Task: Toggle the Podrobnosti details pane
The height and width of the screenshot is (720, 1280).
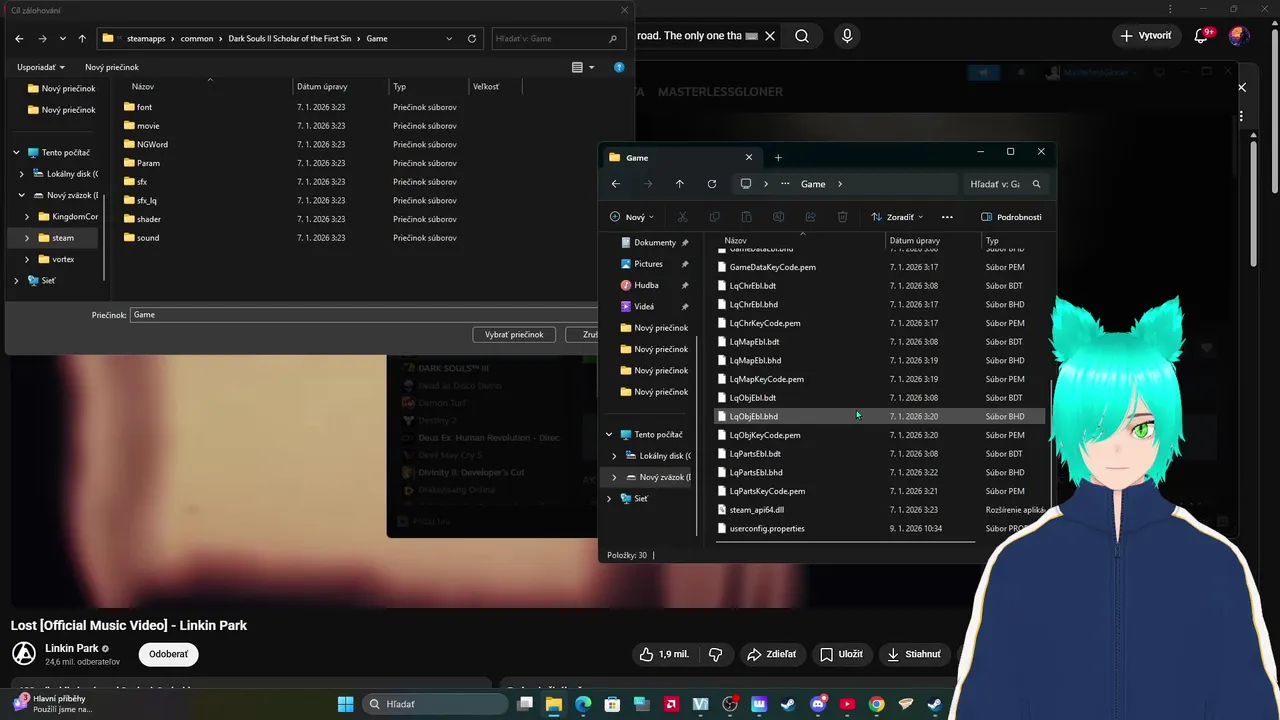Action: click(x=1011, y=217)
